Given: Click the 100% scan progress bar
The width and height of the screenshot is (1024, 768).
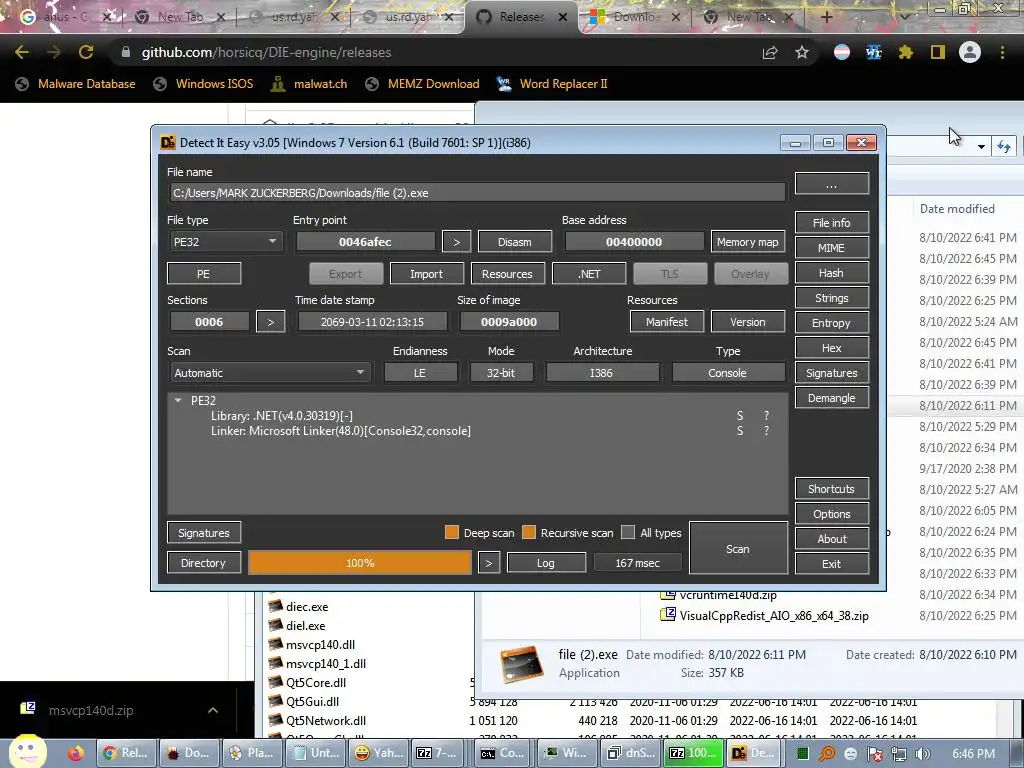Looking at the screenshot, I should click(360, 563).
